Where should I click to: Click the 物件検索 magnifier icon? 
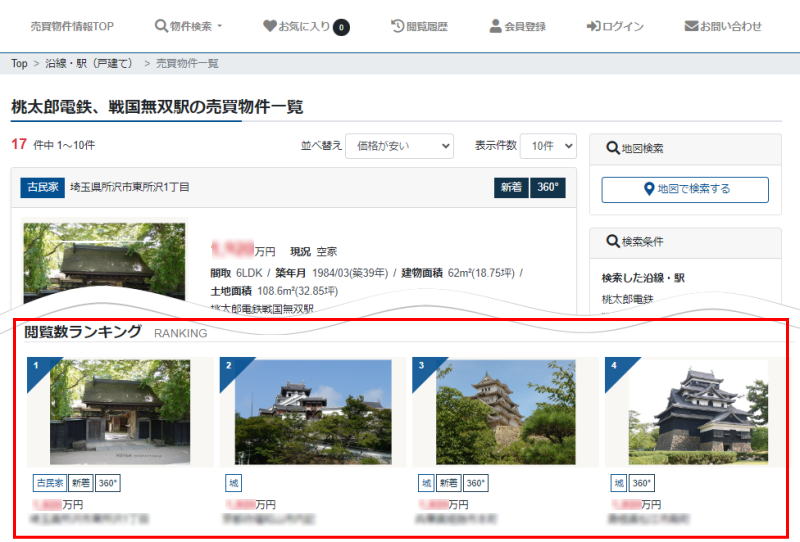161,26
